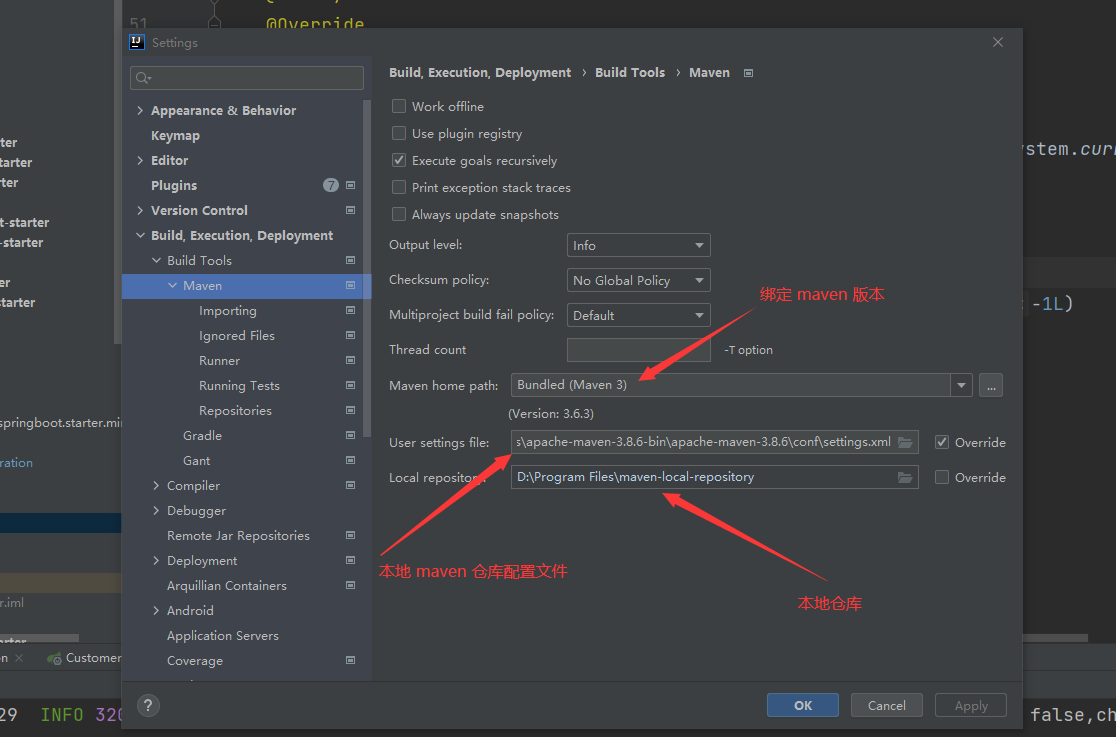
Task: Uncheck Override for User settings file
Action: tap(942, 442)
